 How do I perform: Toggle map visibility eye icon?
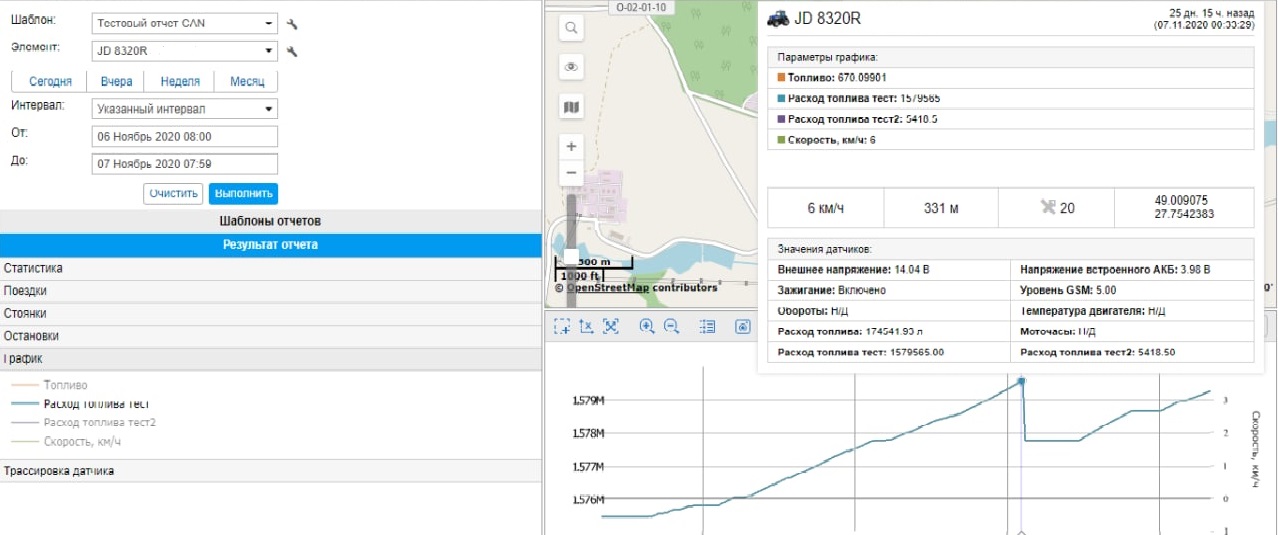click(x=571, y=67)
